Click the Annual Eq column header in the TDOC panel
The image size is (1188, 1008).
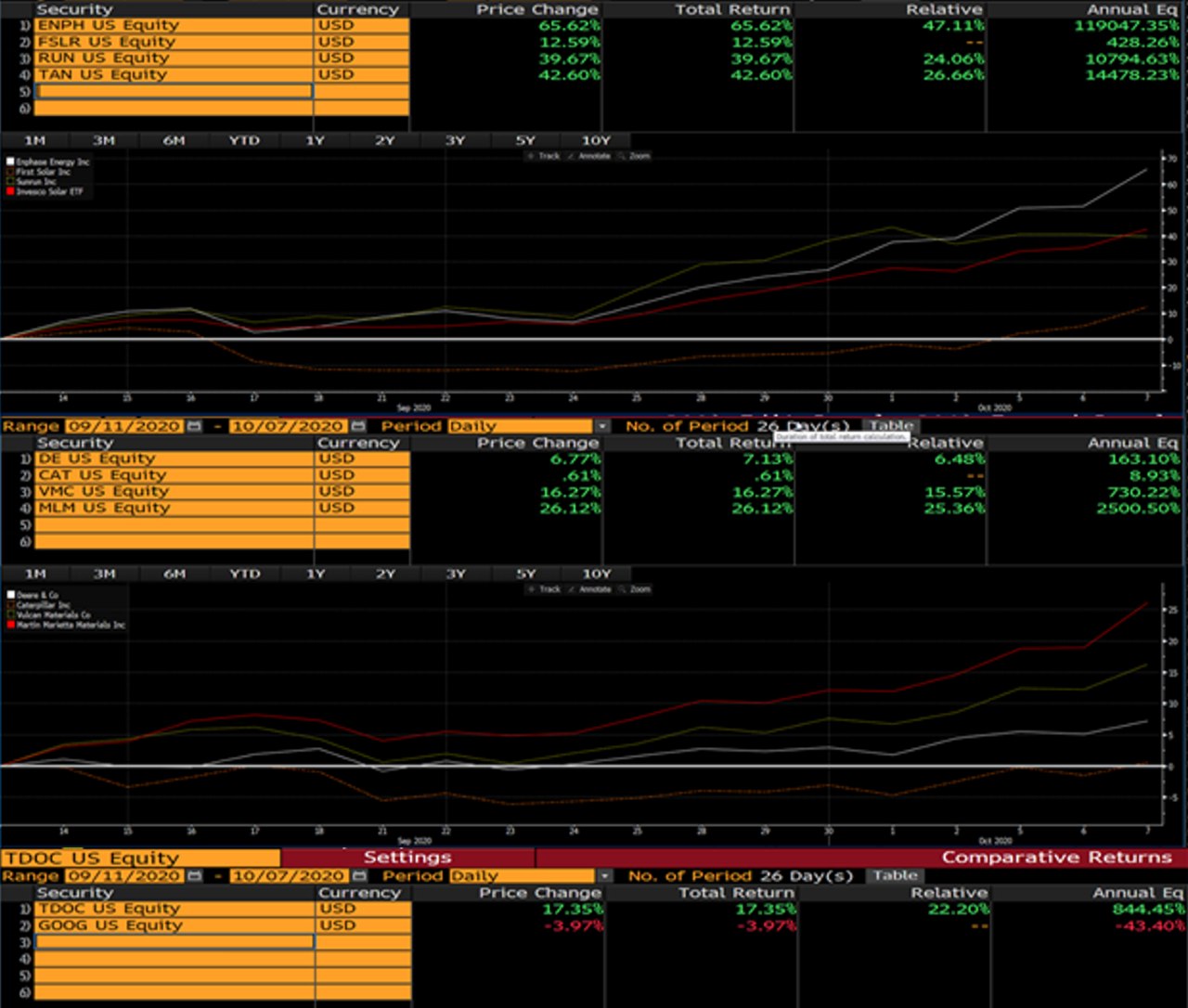pos(1138,892)
